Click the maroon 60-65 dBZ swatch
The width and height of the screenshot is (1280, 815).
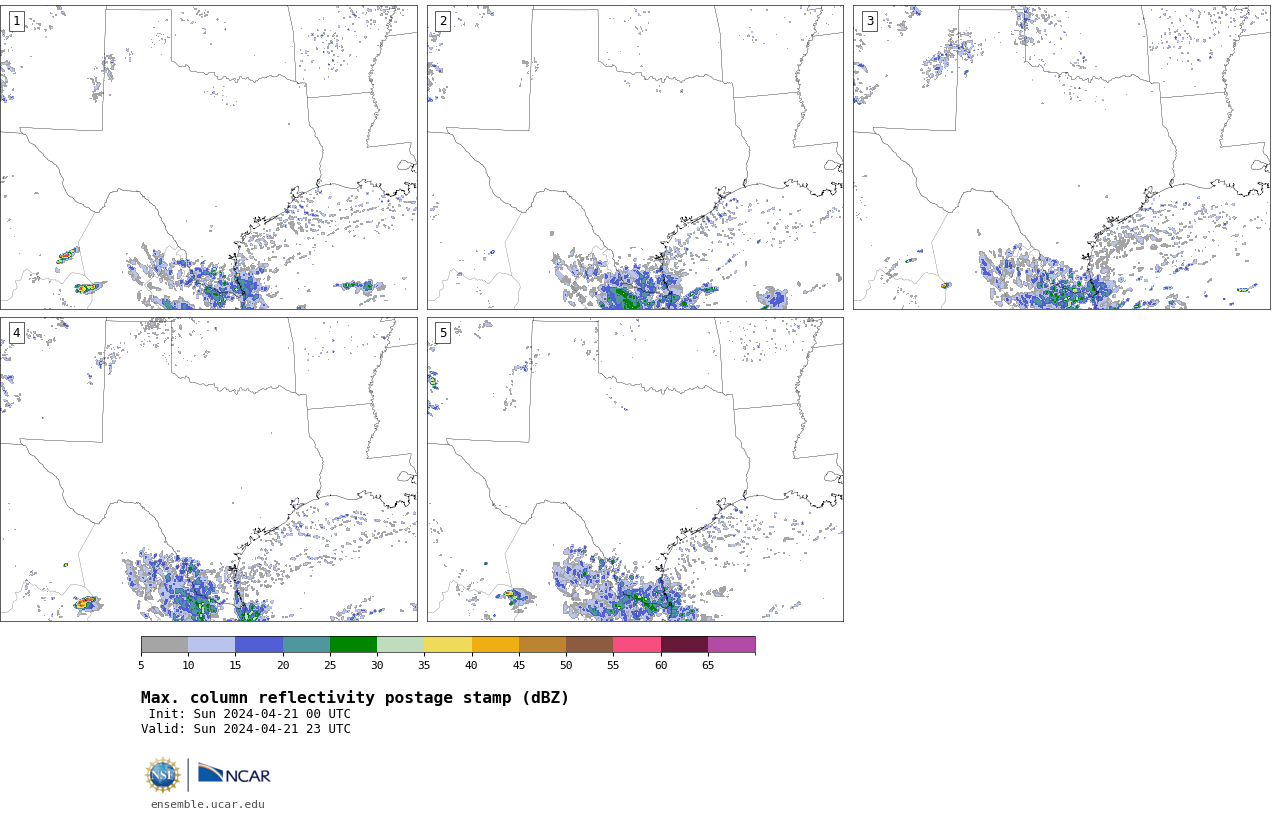coord(684,645)
